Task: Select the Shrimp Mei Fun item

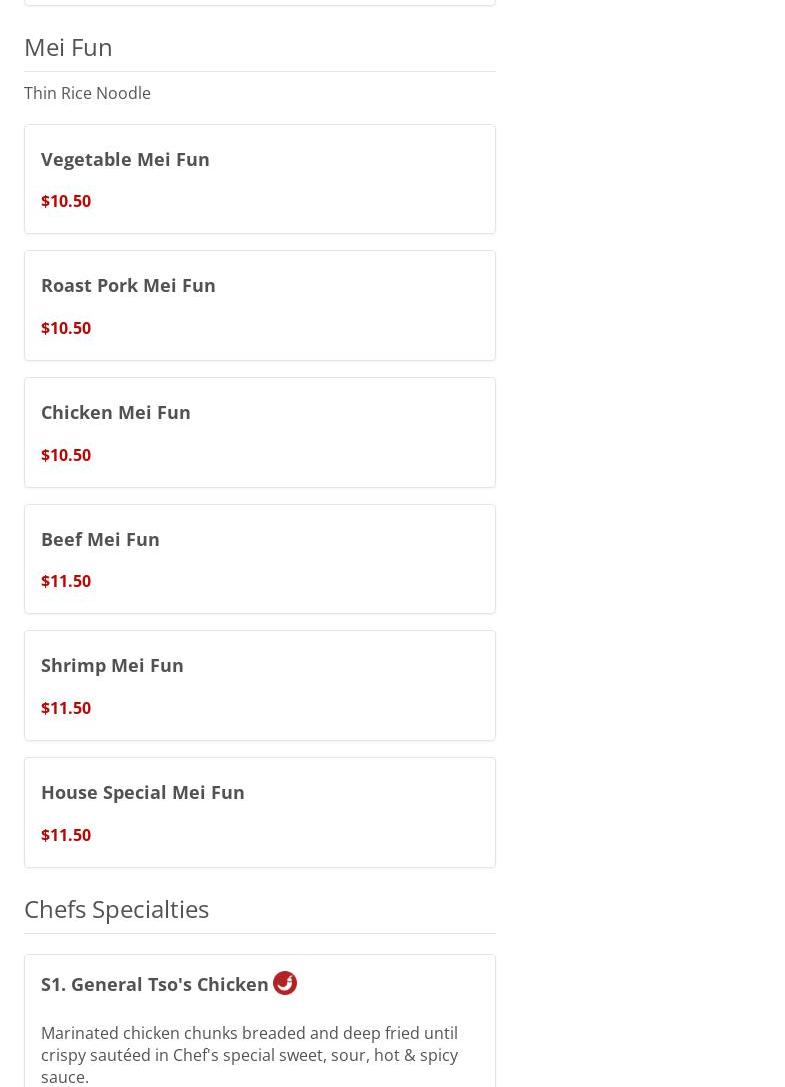Action: [x=259, y=686]
